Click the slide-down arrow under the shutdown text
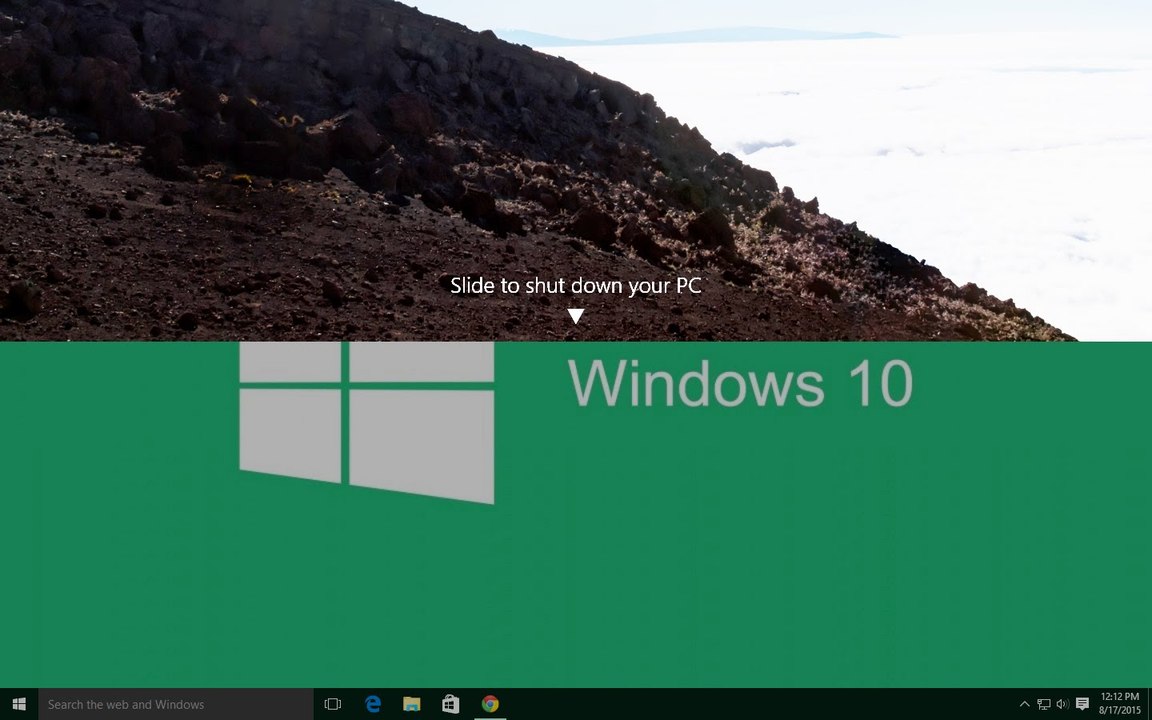The image size is (1152, 720). [x=576, y=316]
